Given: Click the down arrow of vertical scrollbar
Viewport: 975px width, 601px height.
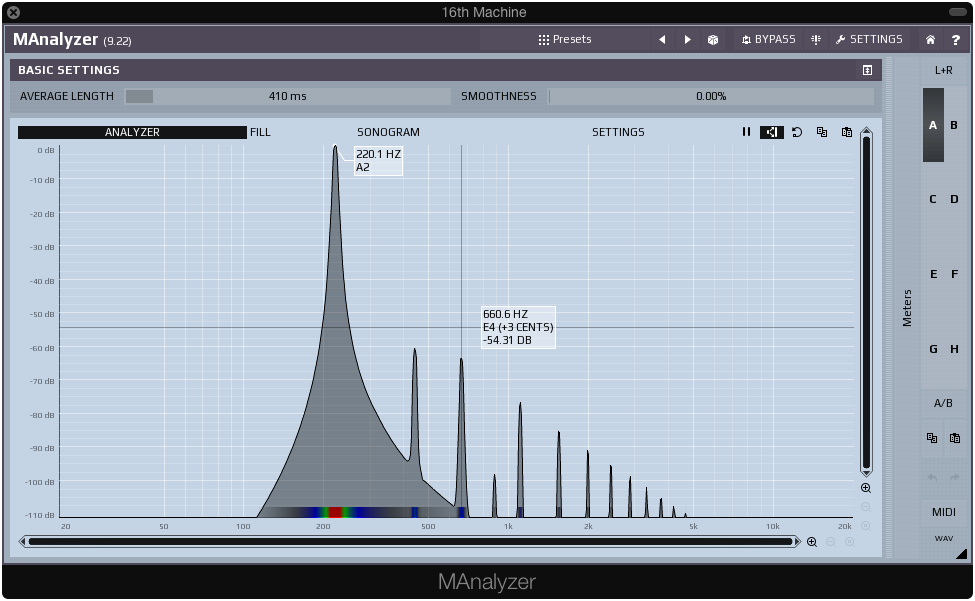Looking at the screenshot, I should (x=866, y=473).
